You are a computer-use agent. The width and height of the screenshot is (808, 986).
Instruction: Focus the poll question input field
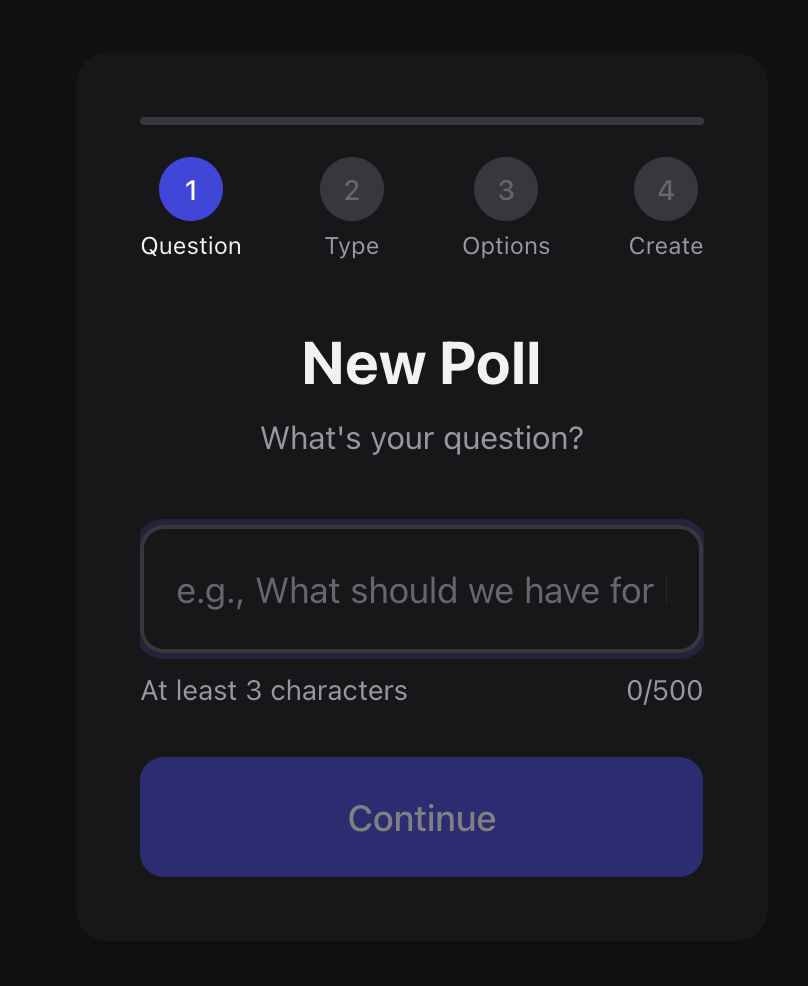(x=421, y=590)
